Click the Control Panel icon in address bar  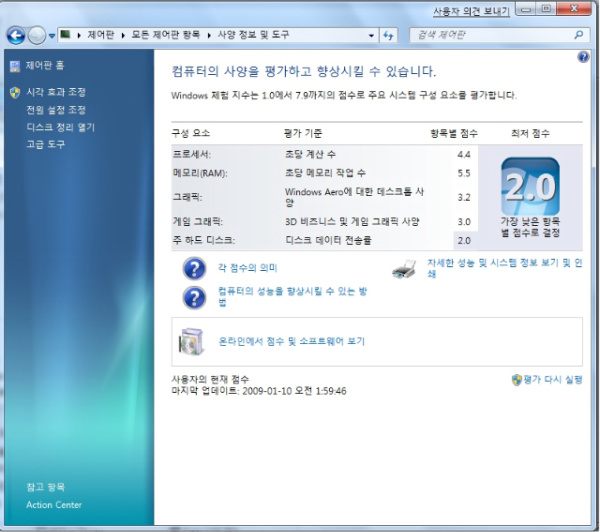click(x=65, y=35)
